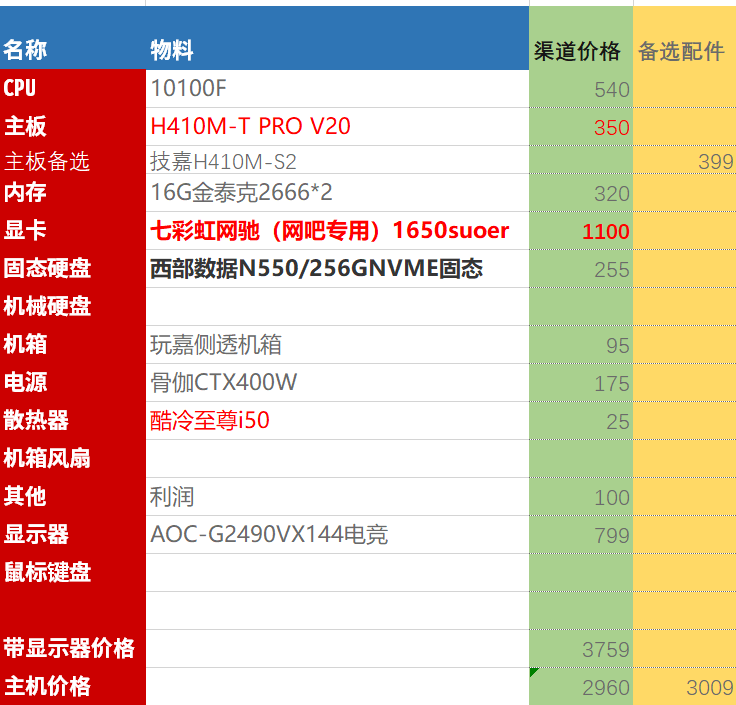Select the cooler price 25
Viewport: 736px width, 705px height.
coord(581,421)
